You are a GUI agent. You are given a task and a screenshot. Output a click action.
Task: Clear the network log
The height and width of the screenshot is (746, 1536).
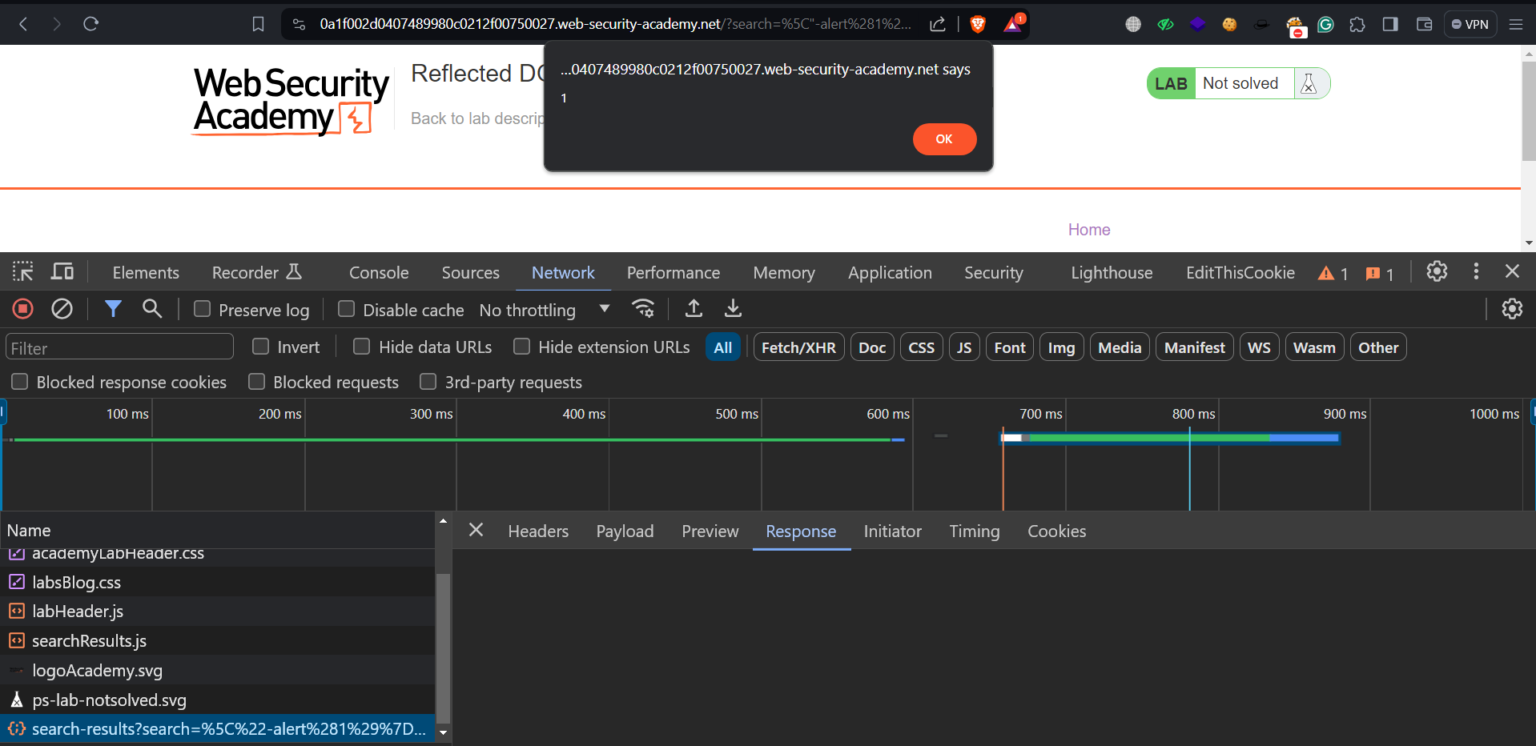[x=62, y=309]
